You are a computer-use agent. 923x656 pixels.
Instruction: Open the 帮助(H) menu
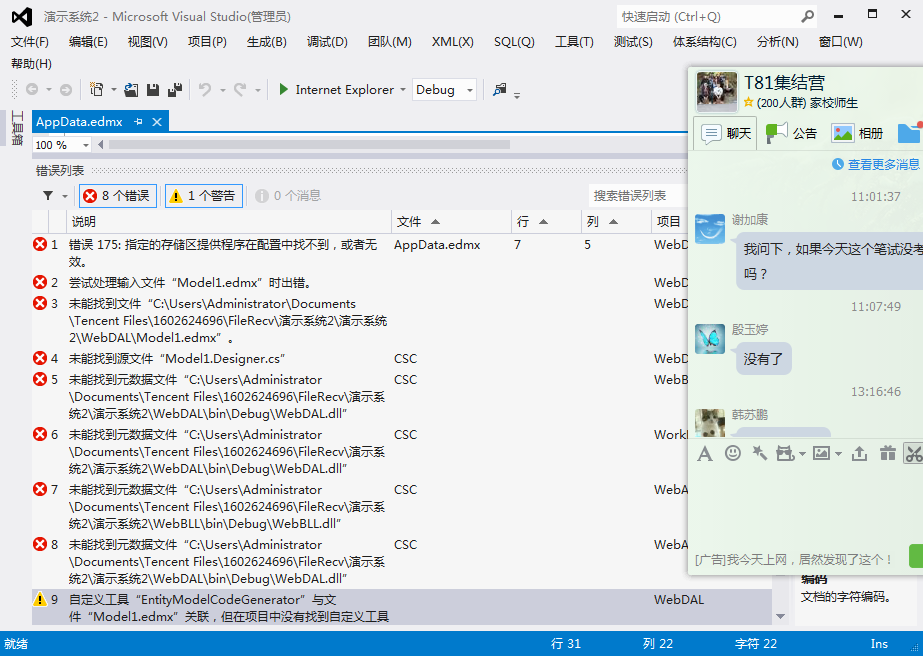[31, 64]
